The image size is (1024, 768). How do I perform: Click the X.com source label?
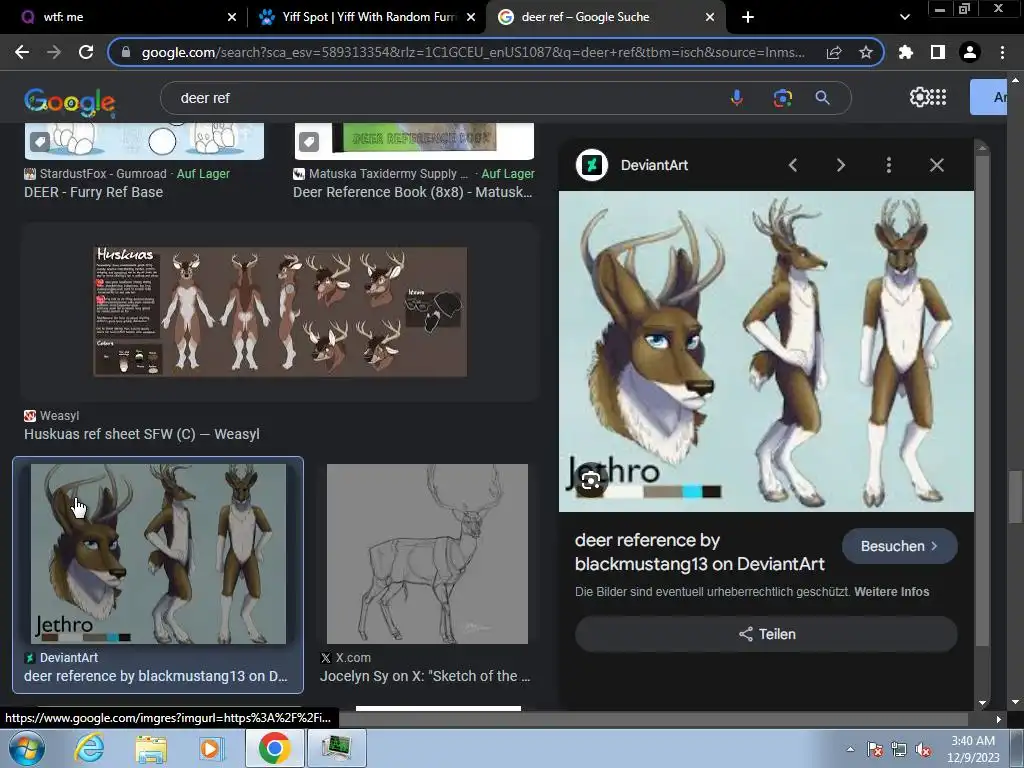point(353,658)
